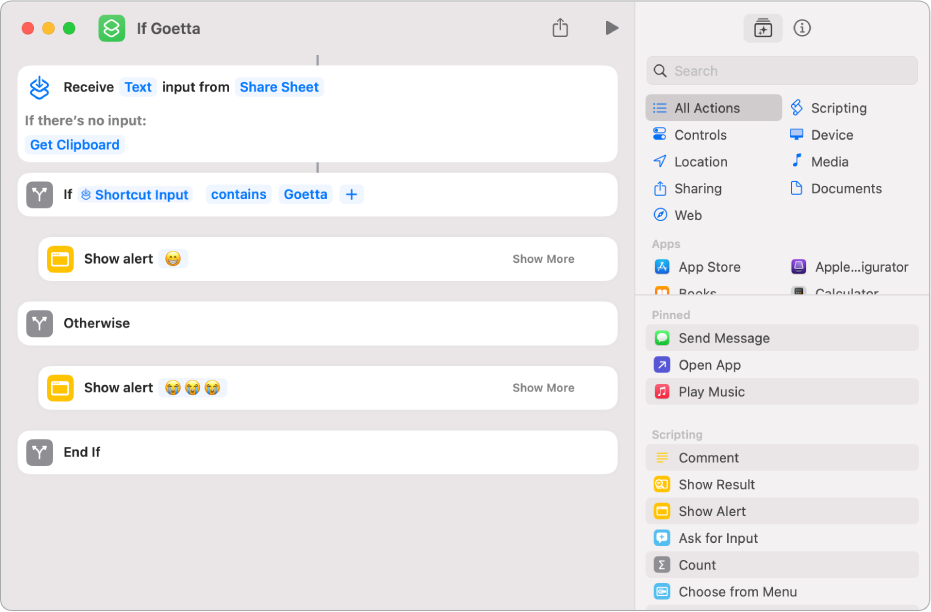Run the shortcut with play button
931x612 pixels.
(x=611, y=28)
